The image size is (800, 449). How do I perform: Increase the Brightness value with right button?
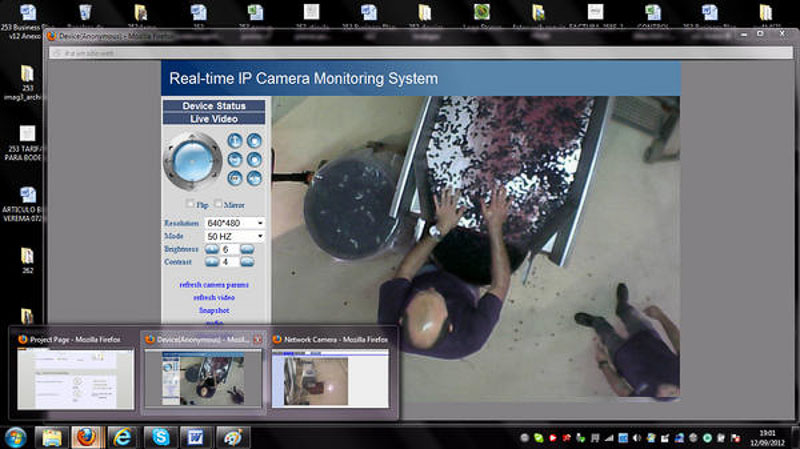pyautogui.click(x=247, y=248)
